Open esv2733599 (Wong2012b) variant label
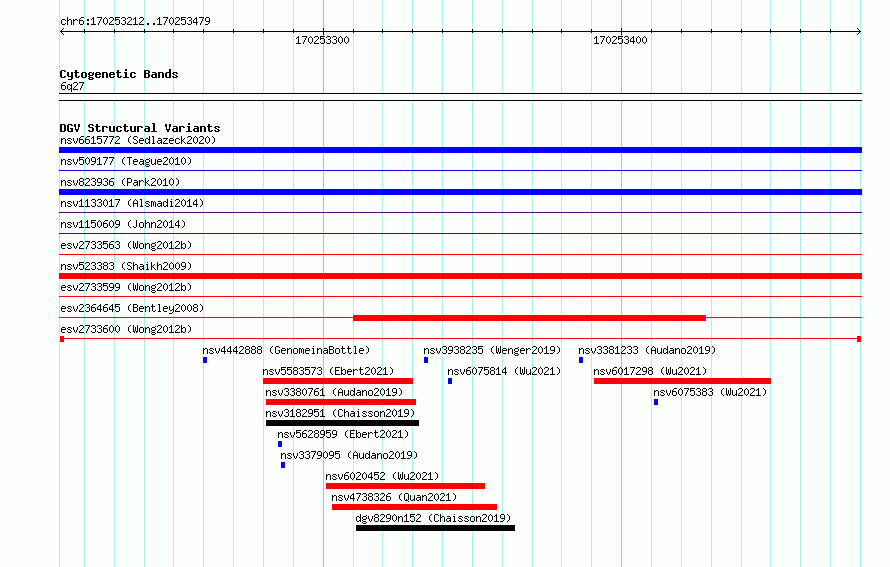Screen dimensions: 890x567 pyautogui.click(x=126, y=287)
